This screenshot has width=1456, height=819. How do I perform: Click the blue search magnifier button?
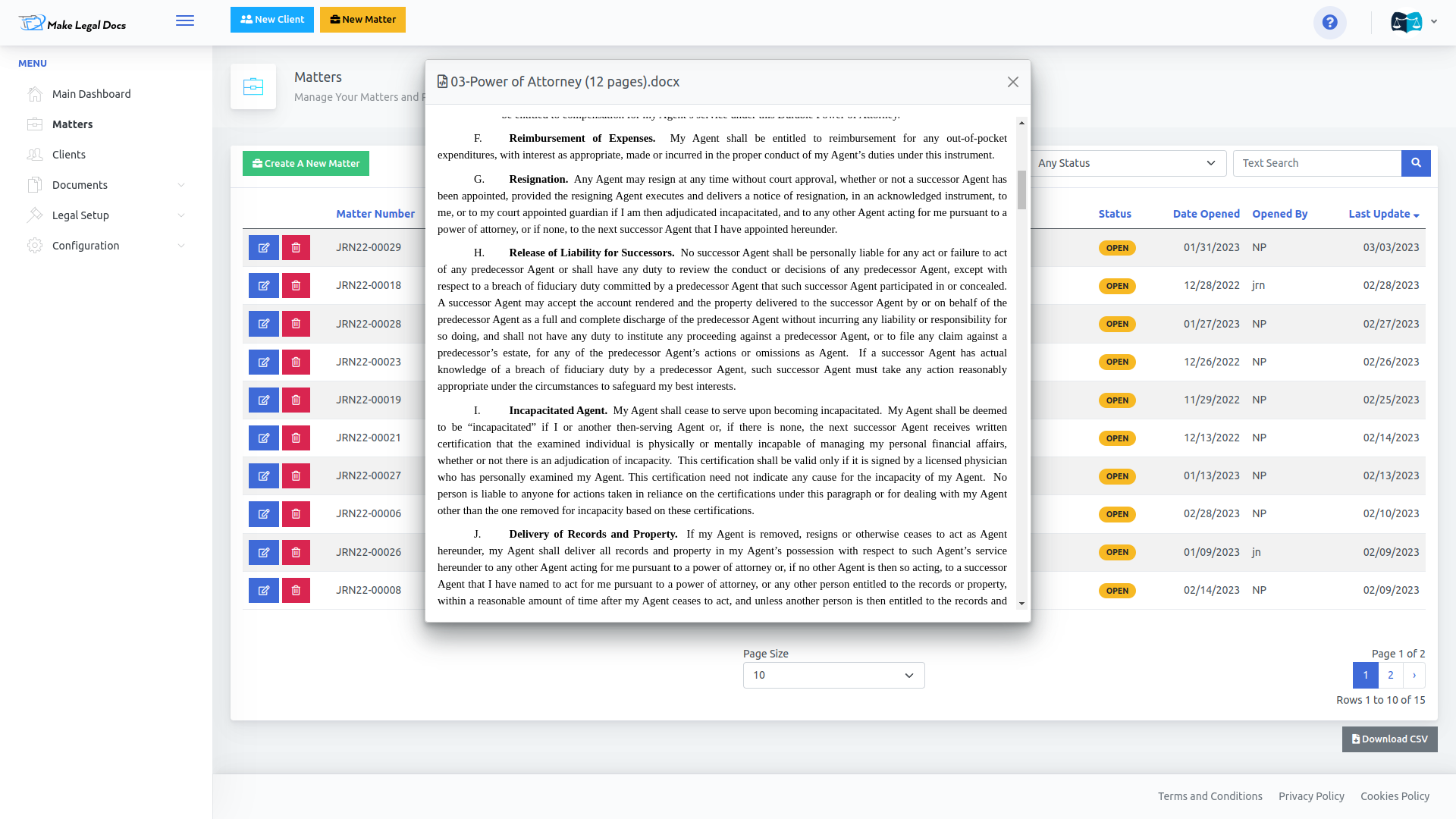point(1416,163)
